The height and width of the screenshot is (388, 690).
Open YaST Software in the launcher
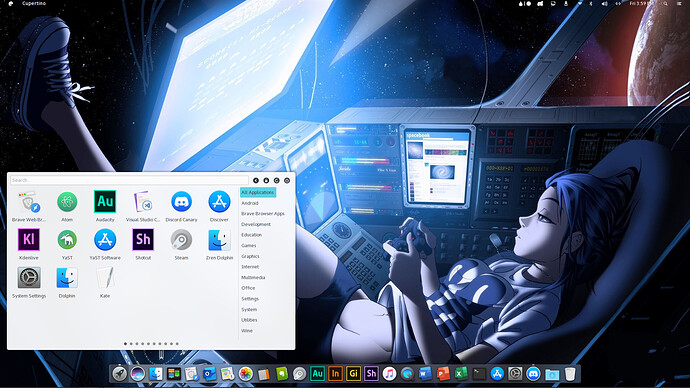pos(105,244)
